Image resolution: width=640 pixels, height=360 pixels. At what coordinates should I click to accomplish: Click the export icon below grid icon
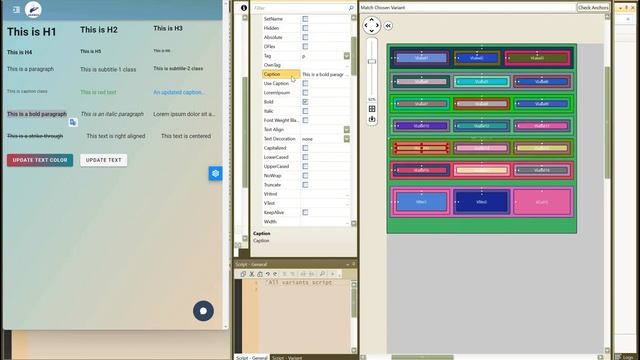[372, 119]
